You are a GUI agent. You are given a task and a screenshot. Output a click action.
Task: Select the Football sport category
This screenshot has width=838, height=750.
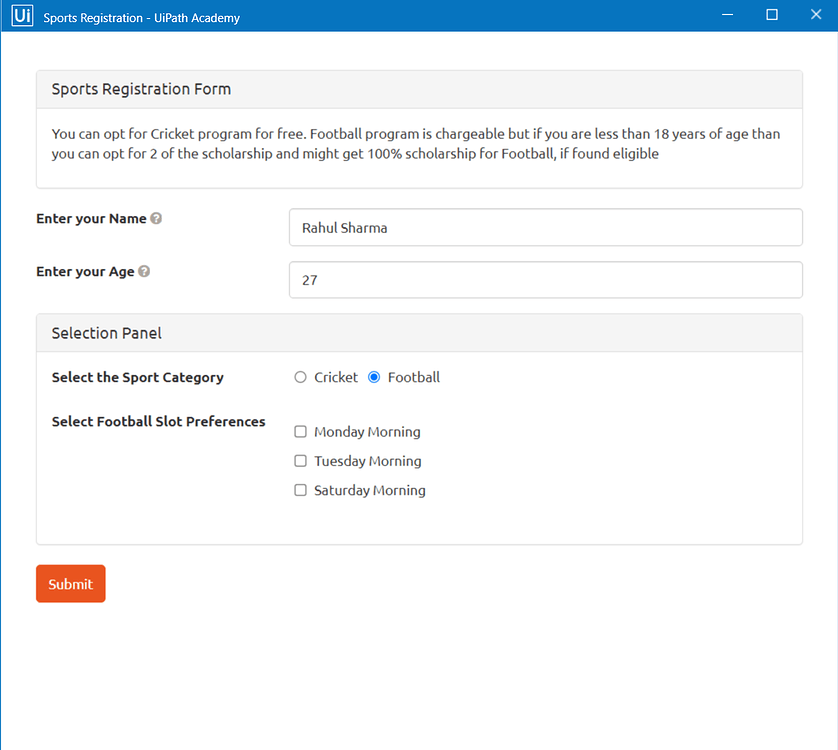click(374, 377)
